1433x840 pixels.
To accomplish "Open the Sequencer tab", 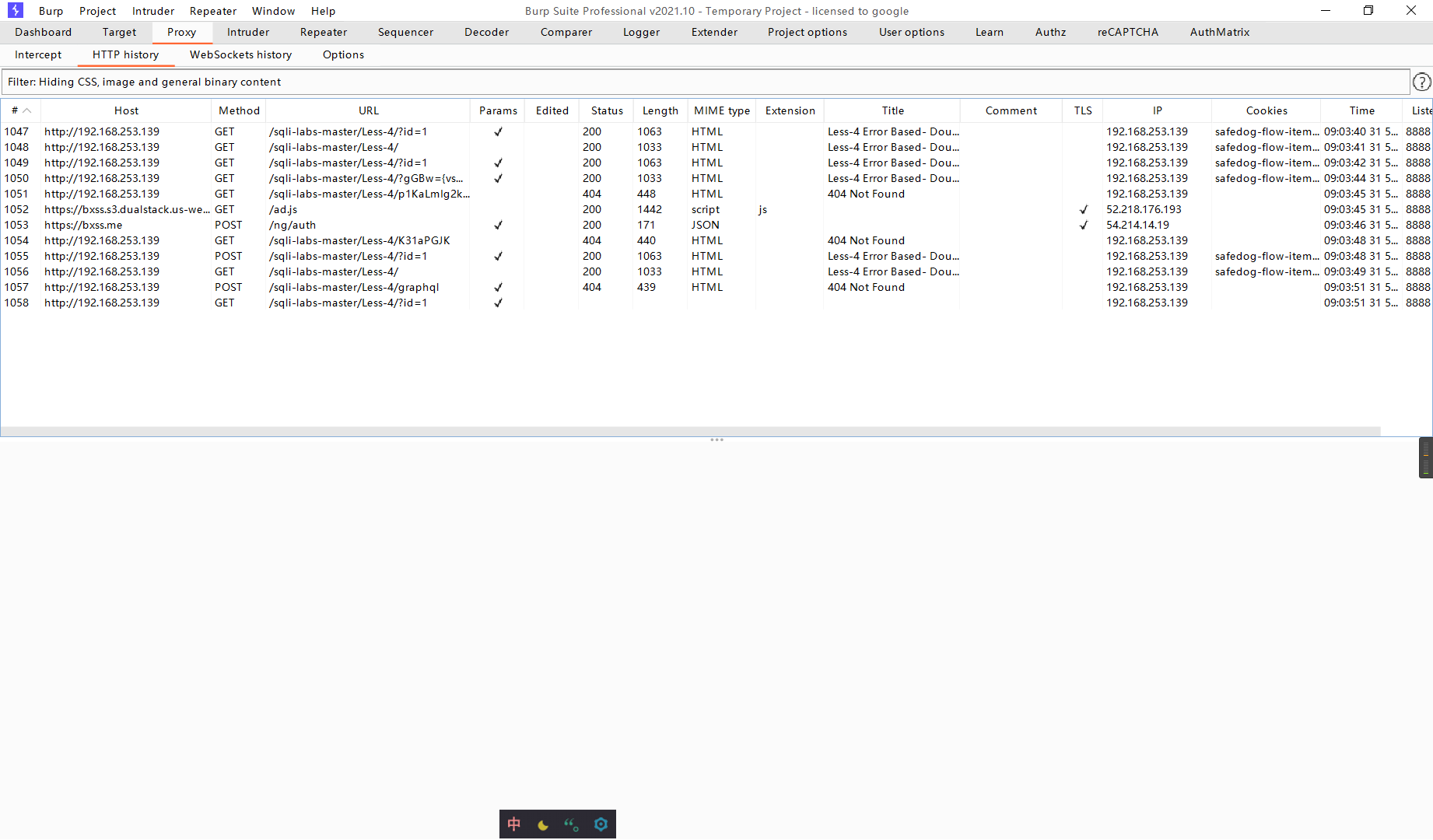I will click(406, 32).
